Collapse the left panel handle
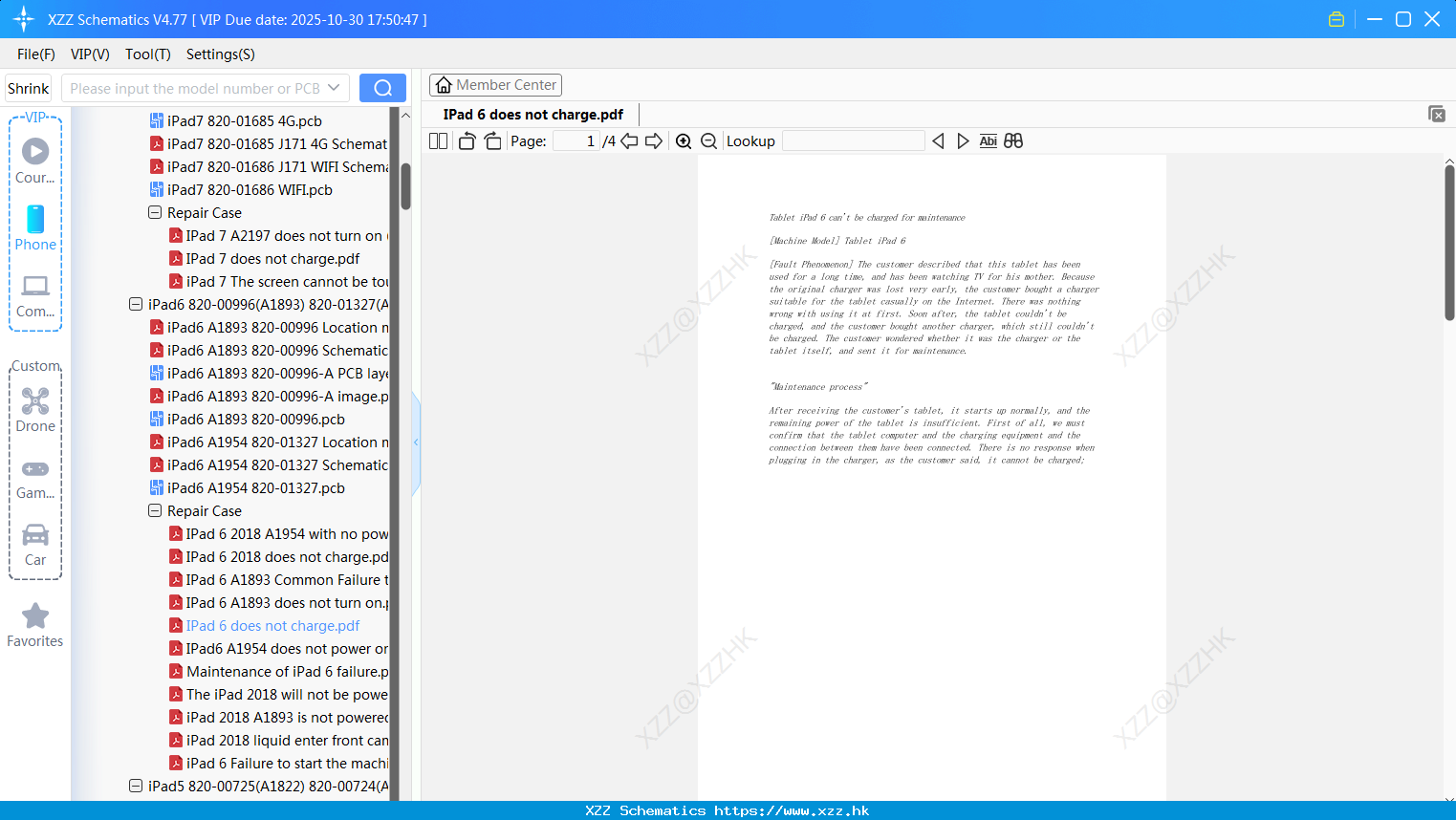Viewport: 1456px width, 820px height. pos(416,442)
